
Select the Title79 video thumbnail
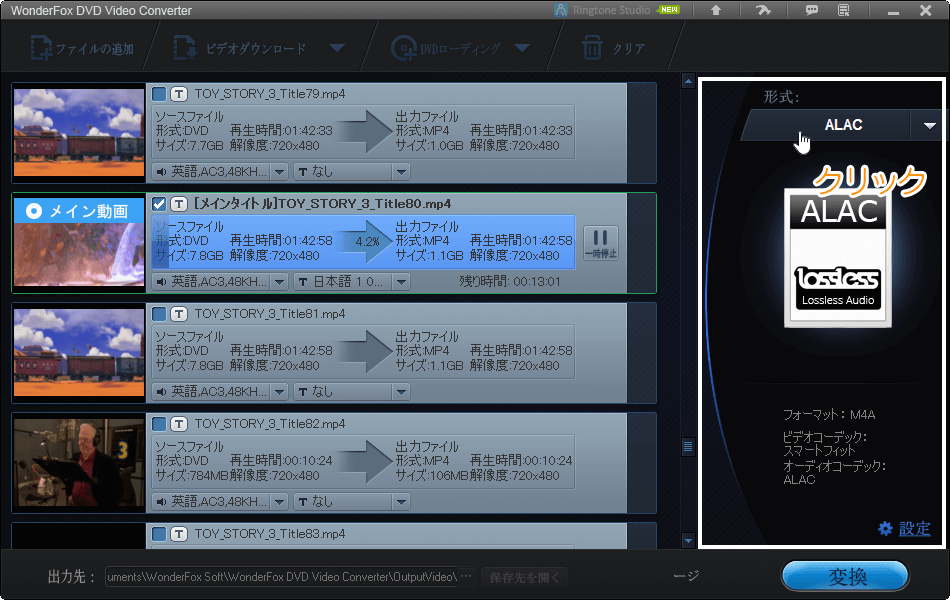[79, 133]
